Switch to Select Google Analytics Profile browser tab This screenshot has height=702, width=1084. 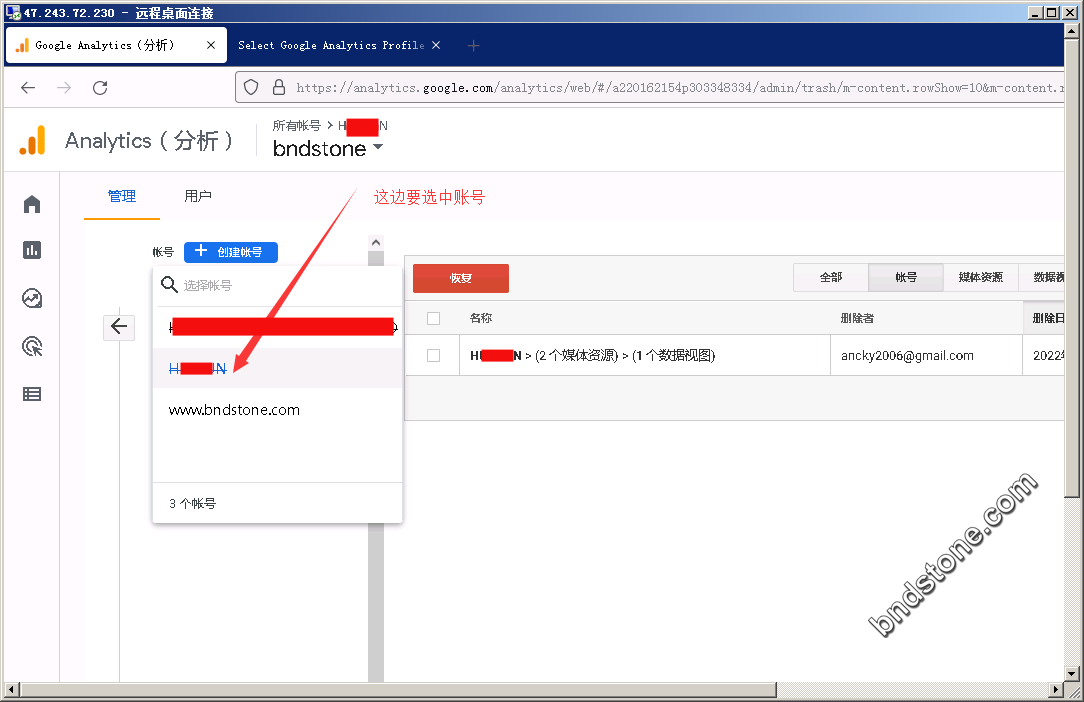pyautogui.click(x=339, y=46)
